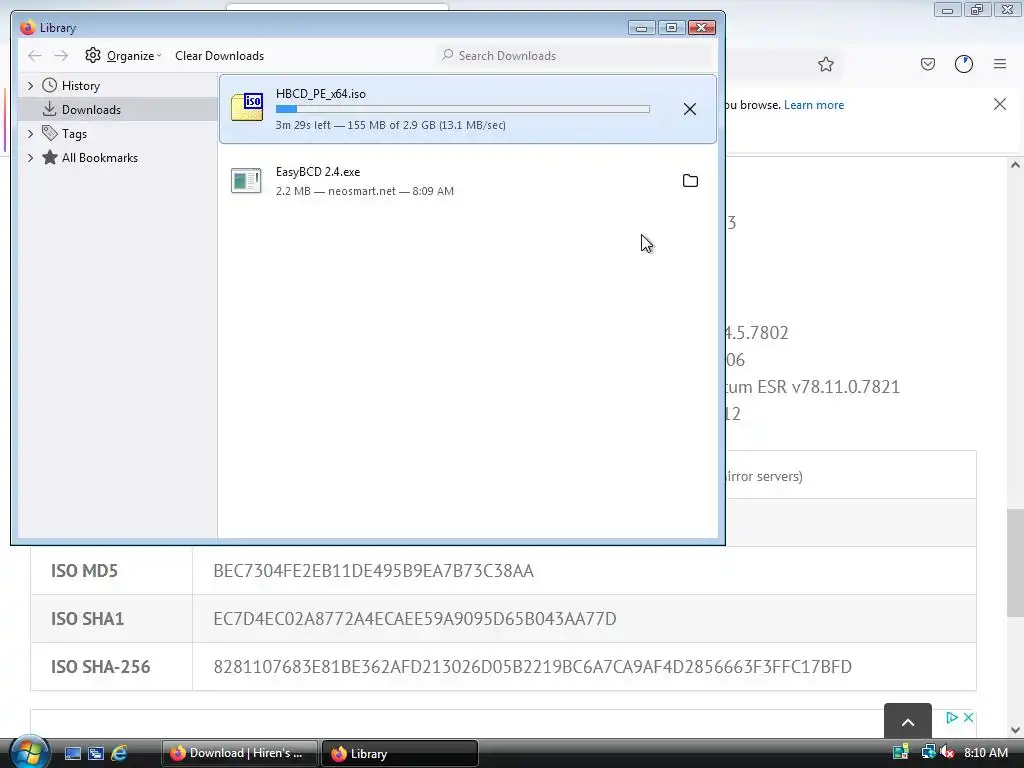Launch Internet Explorer from quick launch
Screen dimensions: 1024x768
pos(119,754)
